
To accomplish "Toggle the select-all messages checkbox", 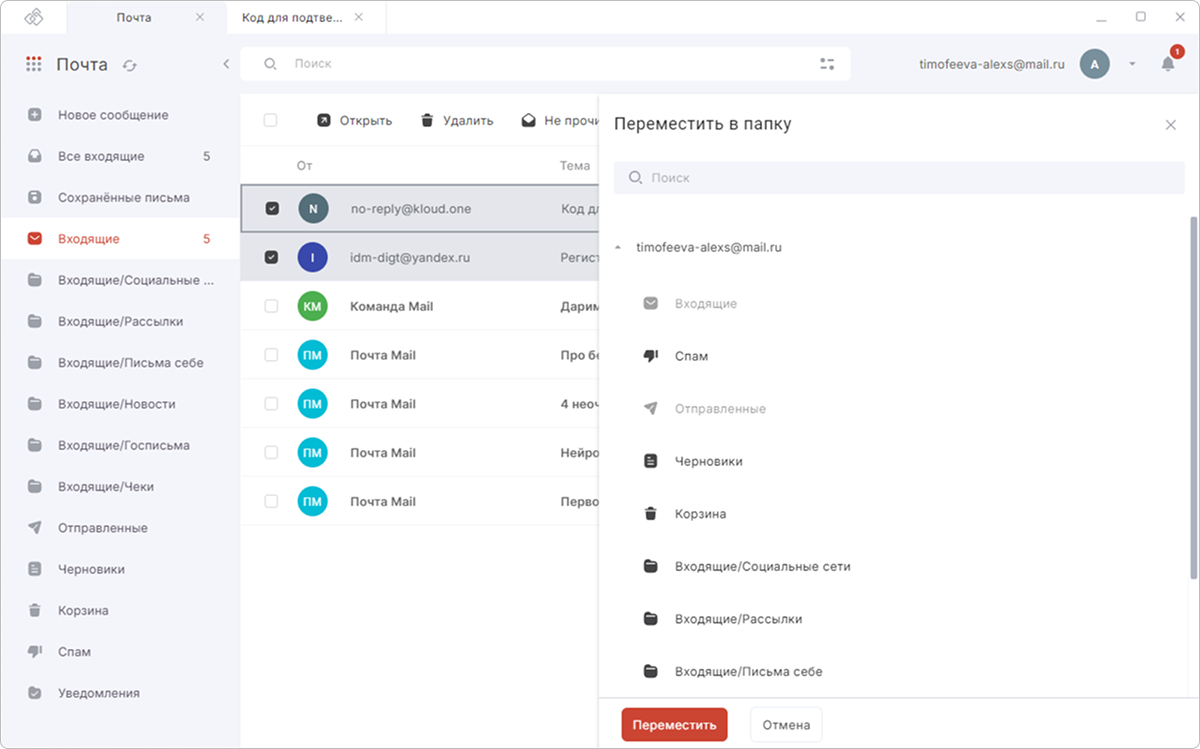I will pos(270,120).
